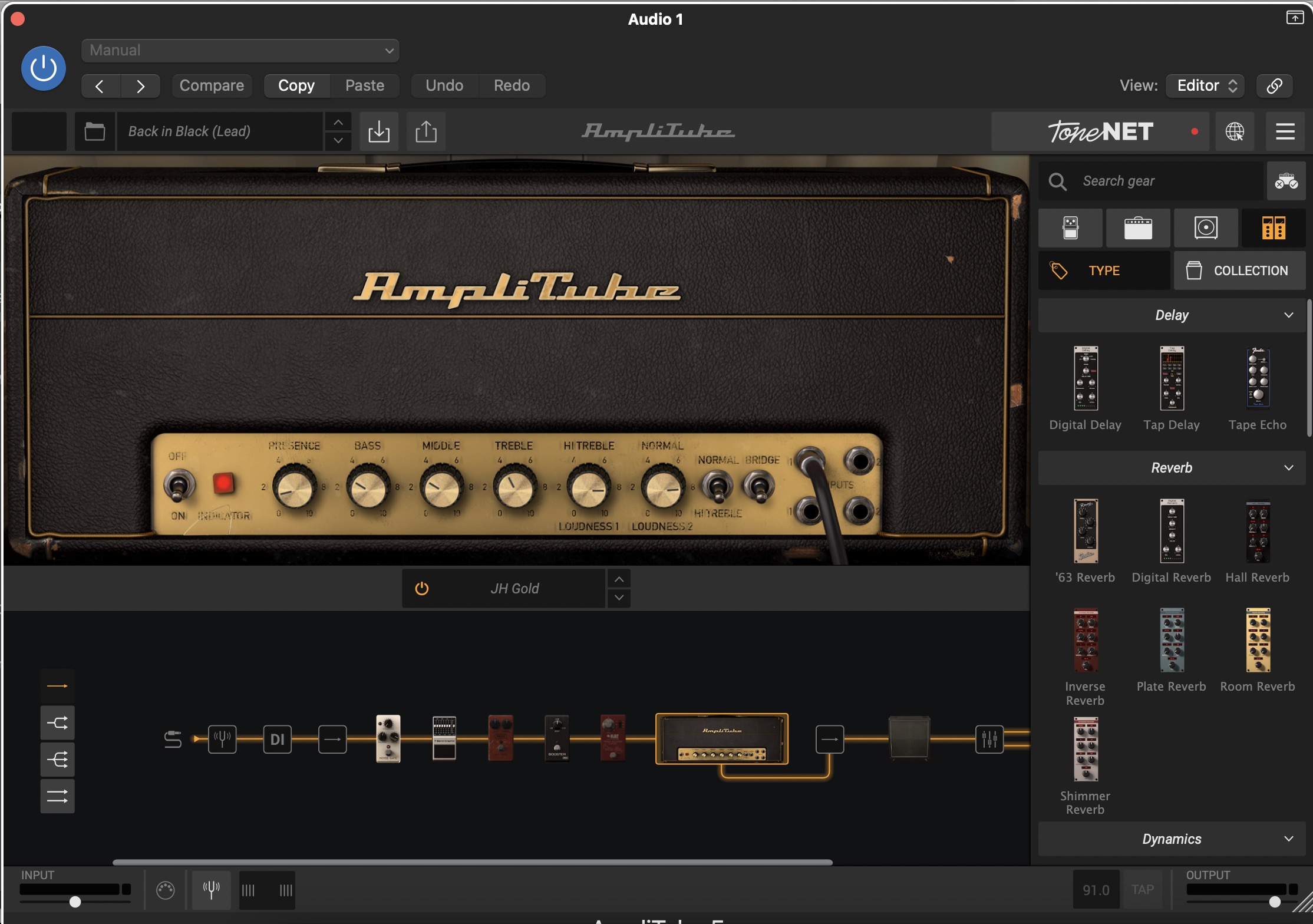Viewport: 1313px width, 924px height.
Task: Click the sidechain link icon
Action: click(x=1275, y=86)
